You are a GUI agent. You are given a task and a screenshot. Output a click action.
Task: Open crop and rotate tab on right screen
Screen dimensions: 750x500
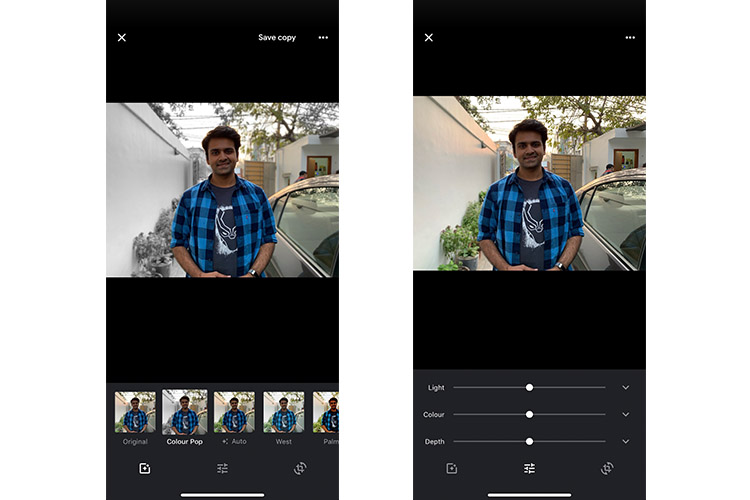[x=607, y=468]
